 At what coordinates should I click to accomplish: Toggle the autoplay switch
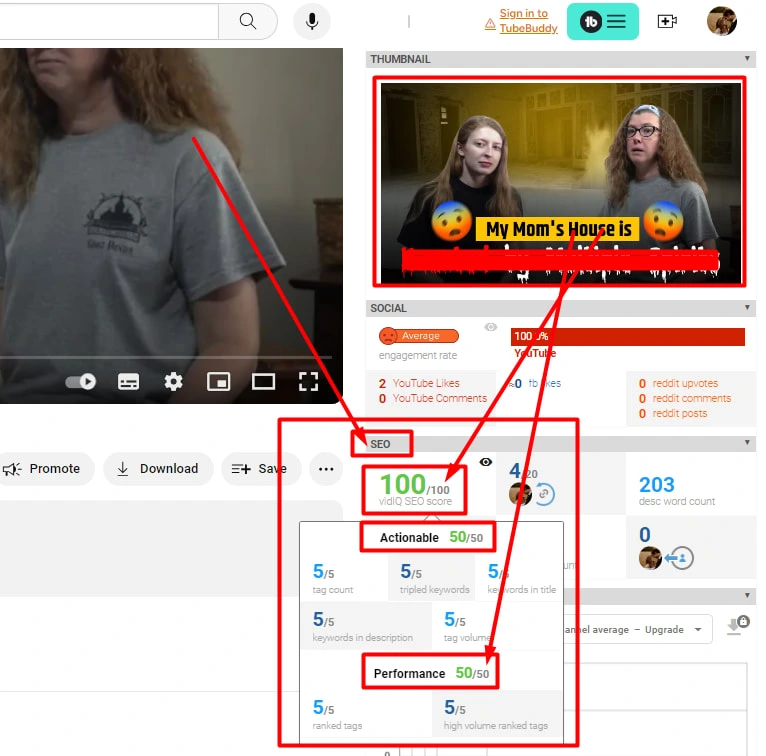click(81, 381)
